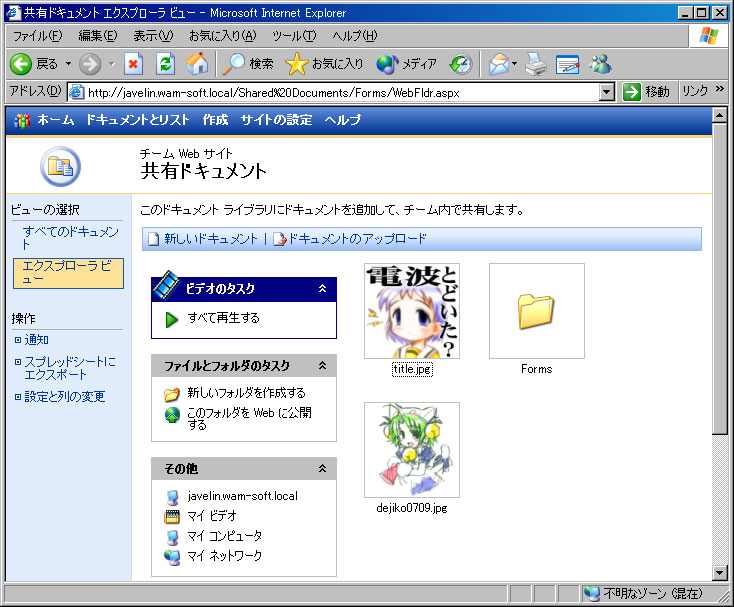Screen dimensions: 734x607
Task: Click the Windows flag logo throbber
Action: 708,36
